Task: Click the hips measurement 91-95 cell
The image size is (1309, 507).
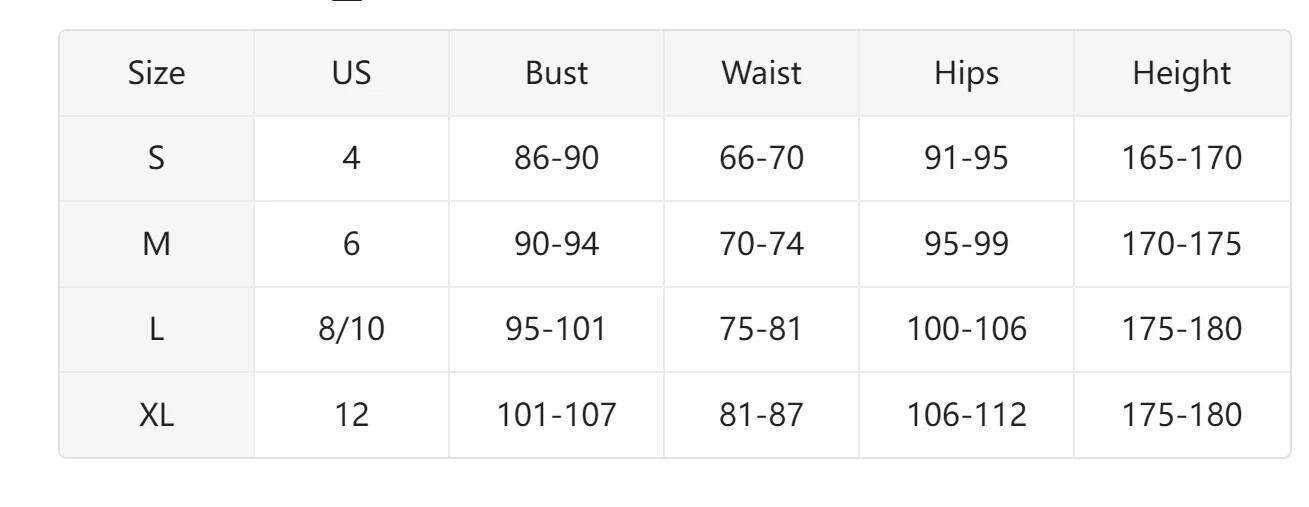Action: [x=966, y=158]
